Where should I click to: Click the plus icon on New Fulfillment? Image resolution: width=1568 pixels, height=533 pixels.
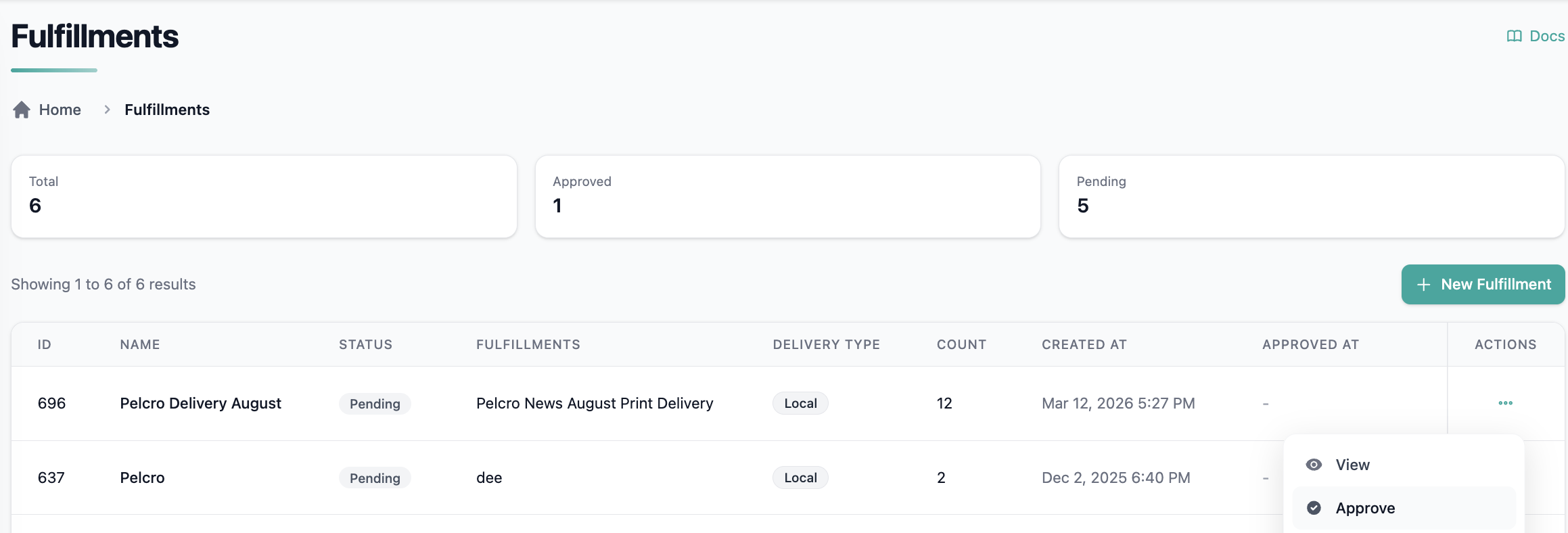pyautogui.click(x=1423, y=285)
